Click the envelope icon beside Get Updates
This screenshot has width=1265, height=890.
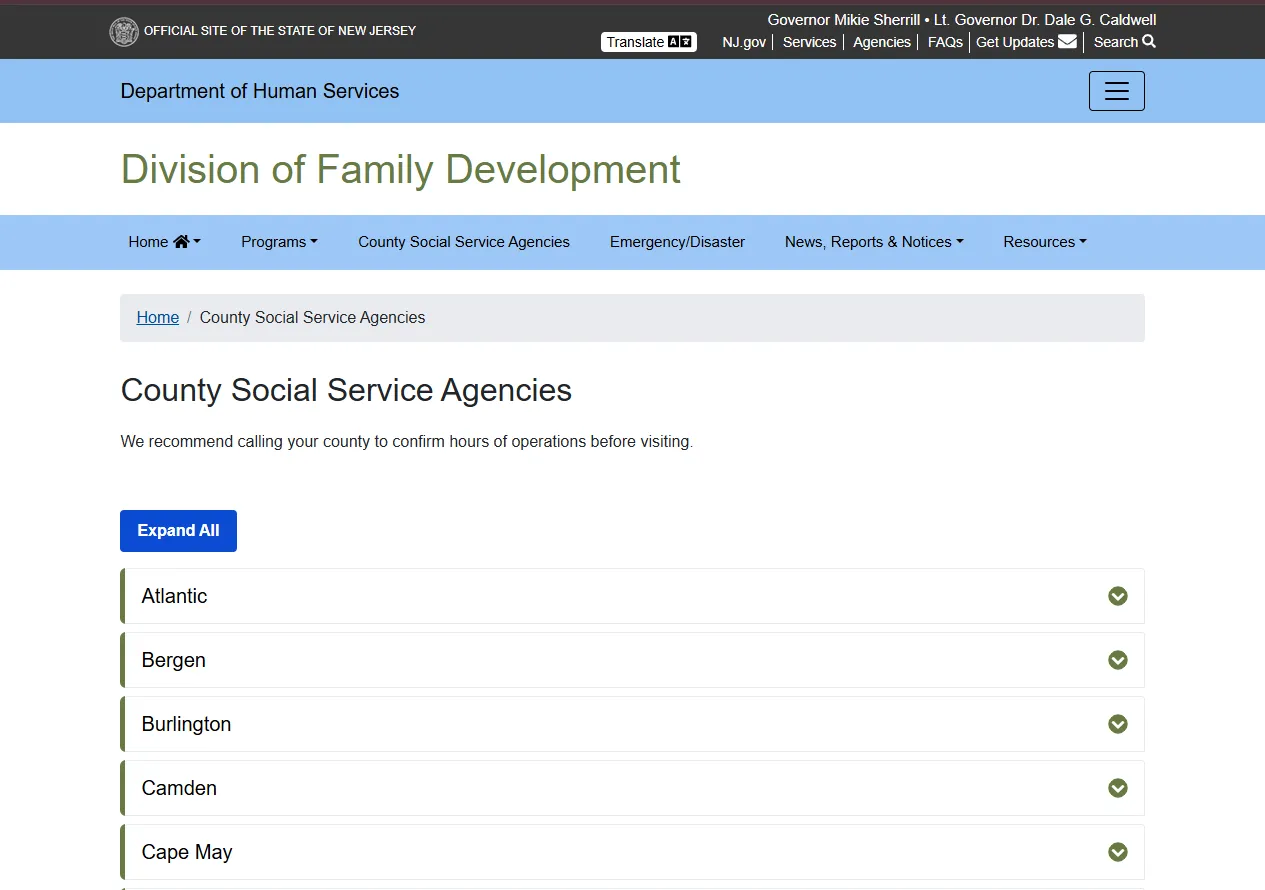[1067, 42]
